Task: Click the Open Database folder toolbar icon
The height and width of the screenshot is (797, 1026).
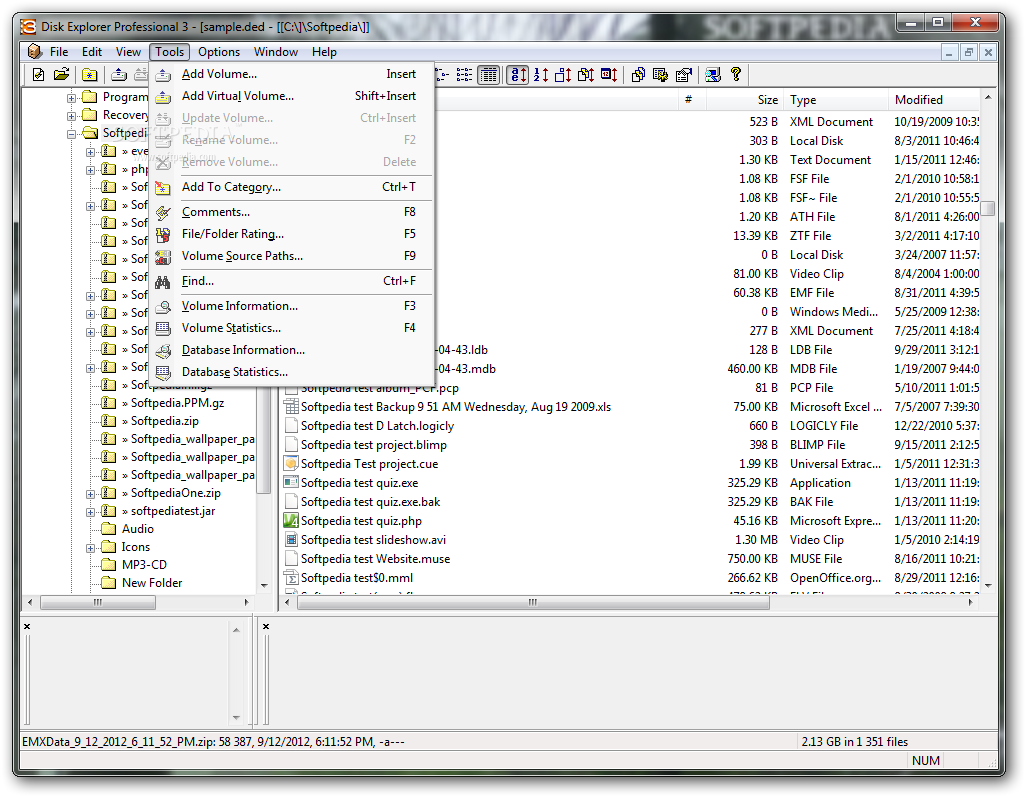Action: coord(62,75)
